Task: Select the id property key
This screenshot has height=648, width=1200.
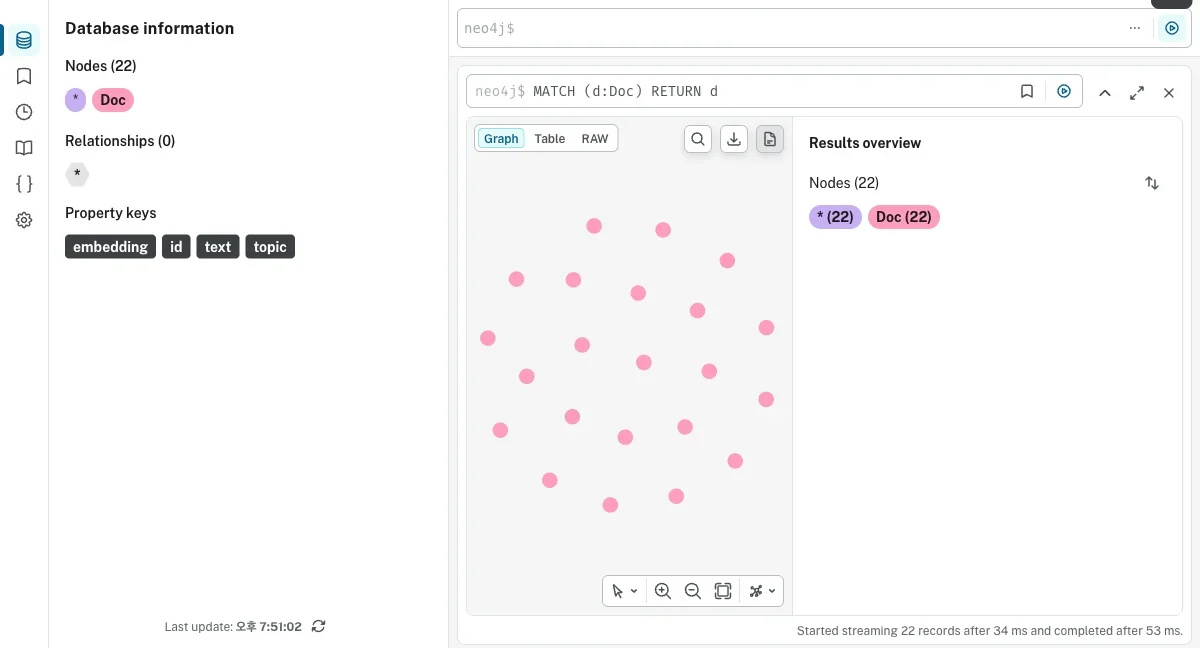Action: pos(176,247)
